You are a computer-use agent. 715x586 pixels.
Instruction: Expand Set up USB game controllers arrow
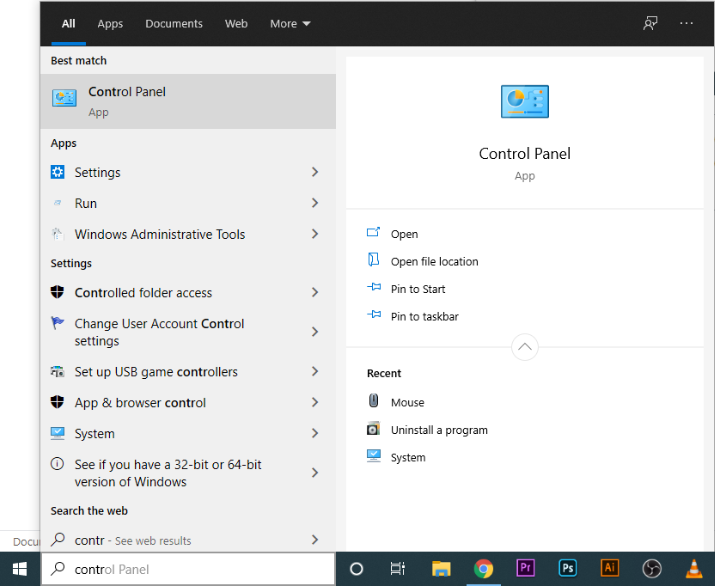tap(315, 371)
